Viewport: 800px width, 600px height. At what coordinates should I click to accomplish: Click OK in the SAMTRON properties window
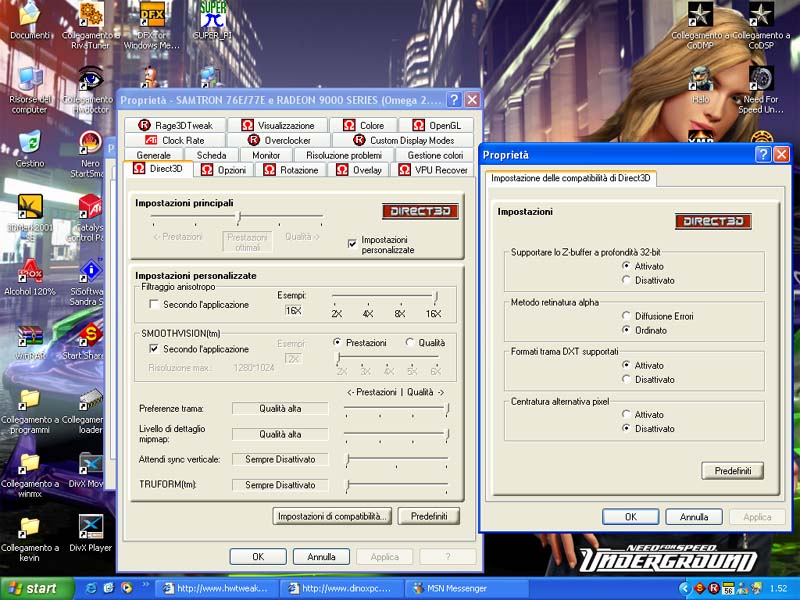(258, 557)
